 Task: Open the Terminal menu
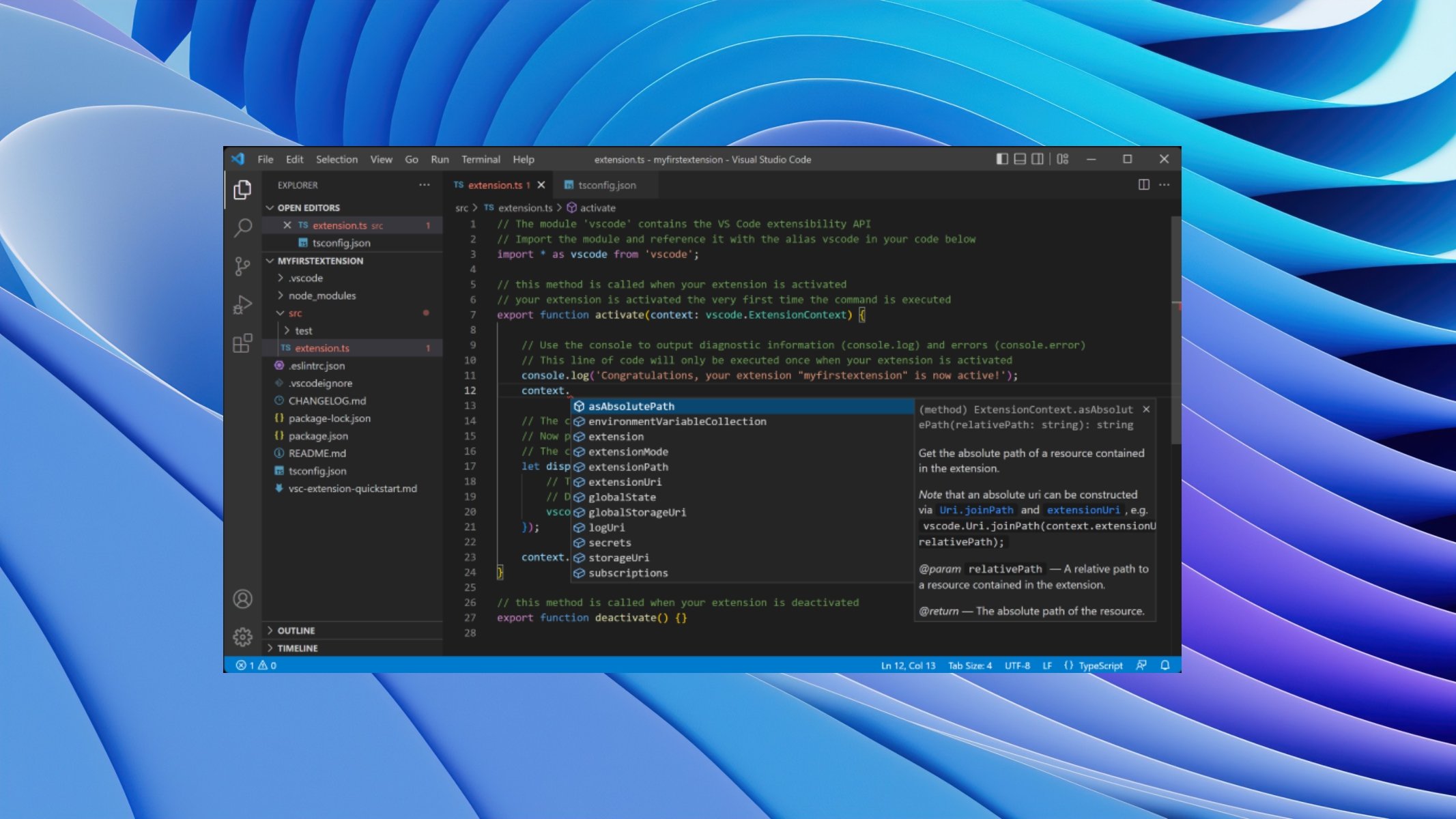[x=481, y=159]
